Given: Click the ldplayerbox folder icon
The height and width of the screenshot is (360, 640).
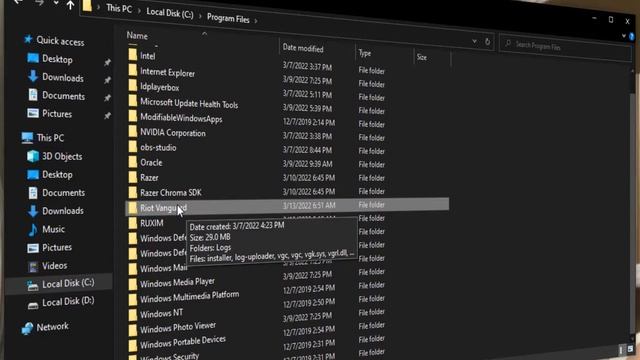Looking at the screenshot, I should [x=133, y=85].
